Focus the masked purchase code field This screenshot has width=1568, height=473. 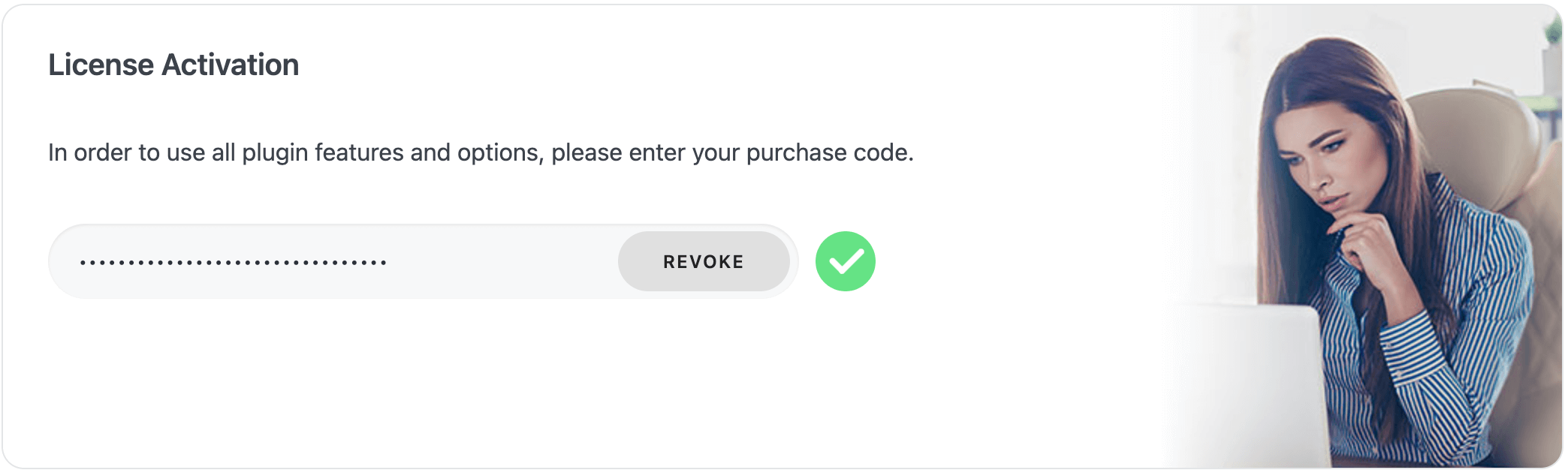pyautogui.click(x=330, y=261)
